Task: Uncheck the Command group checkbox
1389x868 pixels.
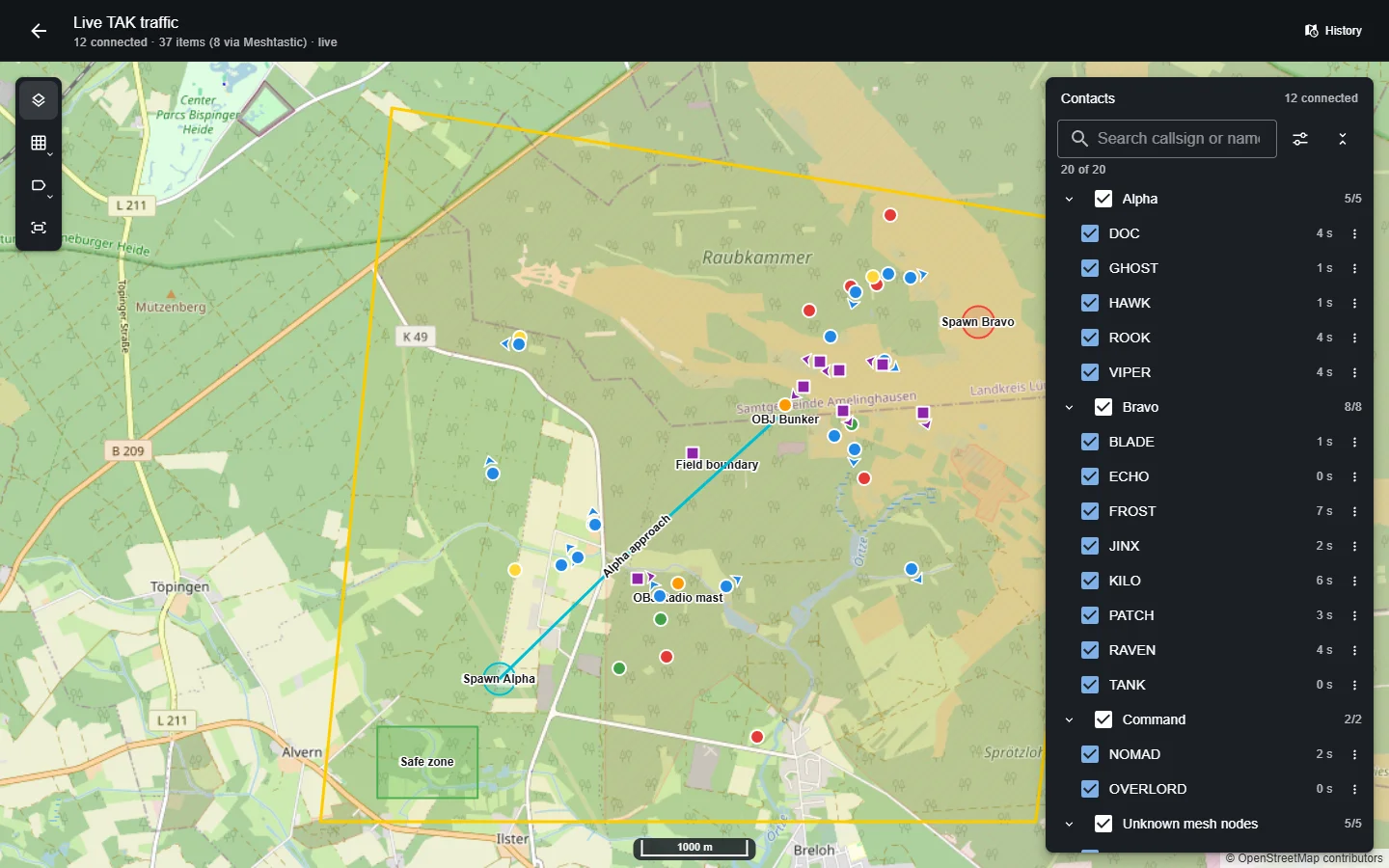Action: pyautogui.click(x=1103, y=719)
